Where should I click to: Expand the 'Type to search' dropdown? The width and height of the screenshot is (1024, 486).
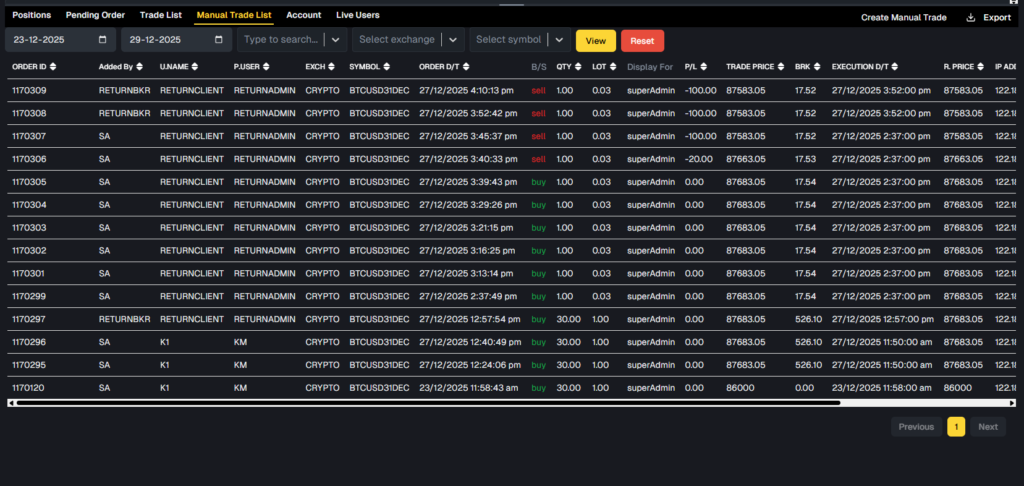click(x=336, y=40)
